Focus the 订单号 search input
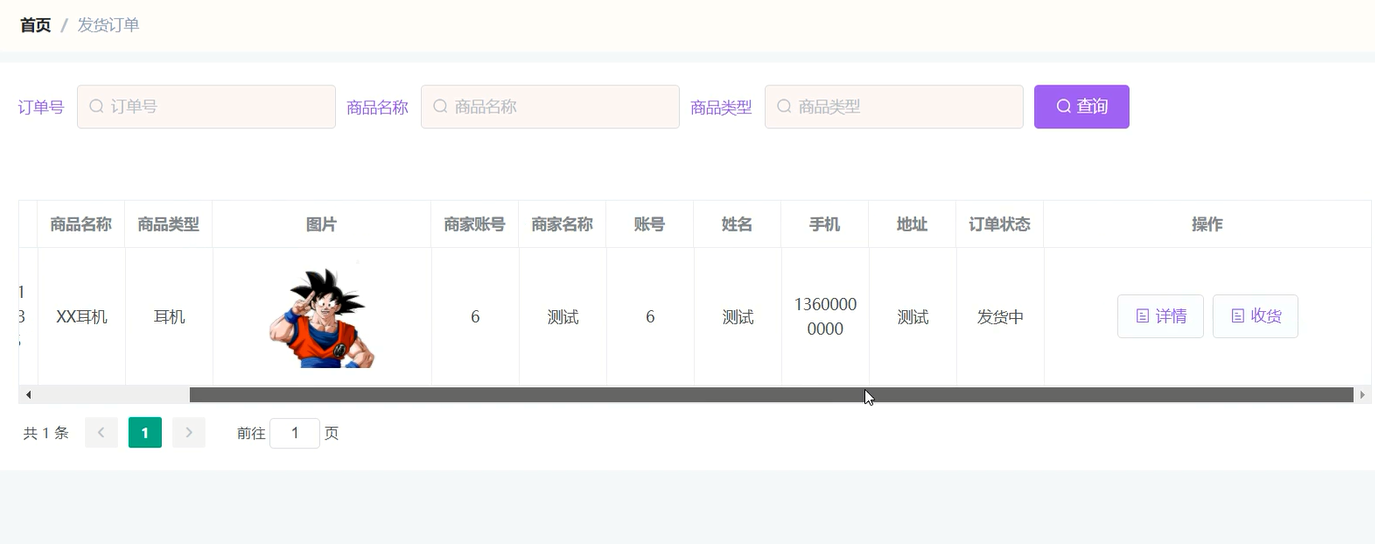1375x544 pixels. [206, 106]
